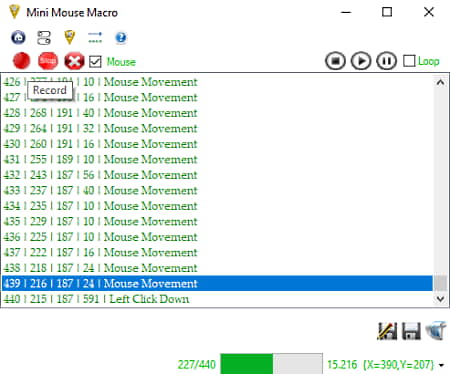
Task: Maximize the Mini Mouse Macro window
Action: click(387, 12)
